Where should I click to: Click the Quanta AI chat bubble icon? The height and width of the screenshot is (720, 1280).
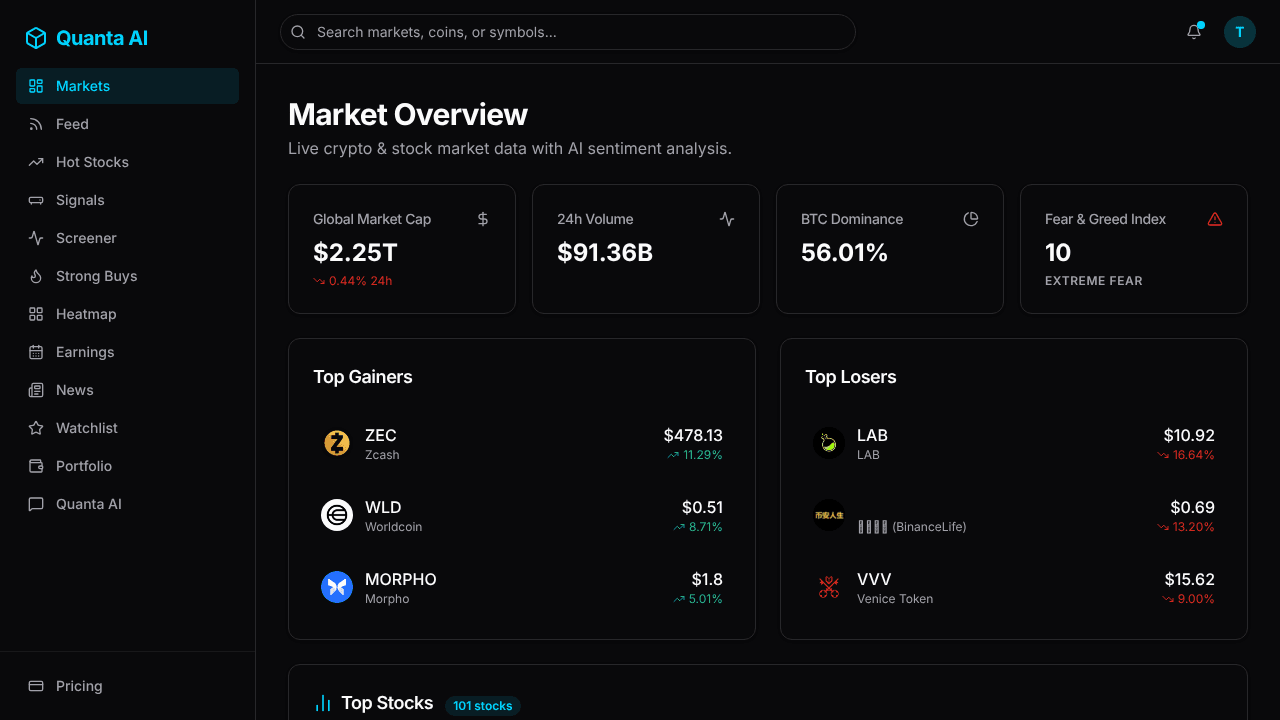click(36, 504)
